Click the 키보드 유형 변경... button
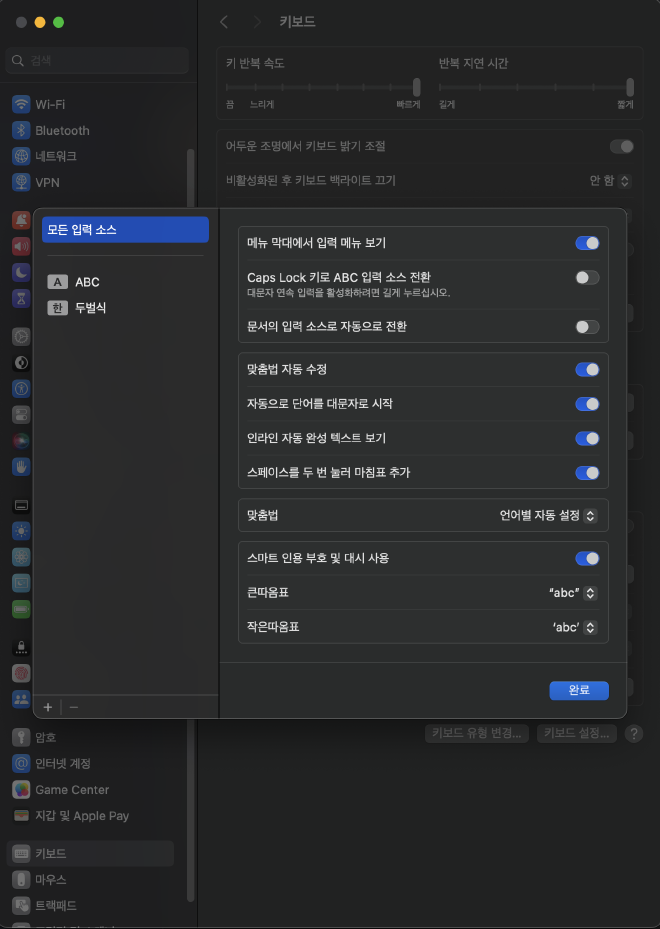660x929 pixels. (x=476, y=733)
